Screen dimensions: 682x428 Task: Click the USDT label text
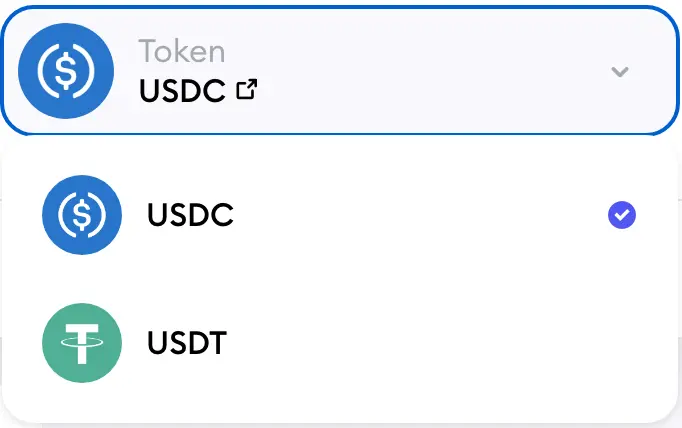pos(187,343)
